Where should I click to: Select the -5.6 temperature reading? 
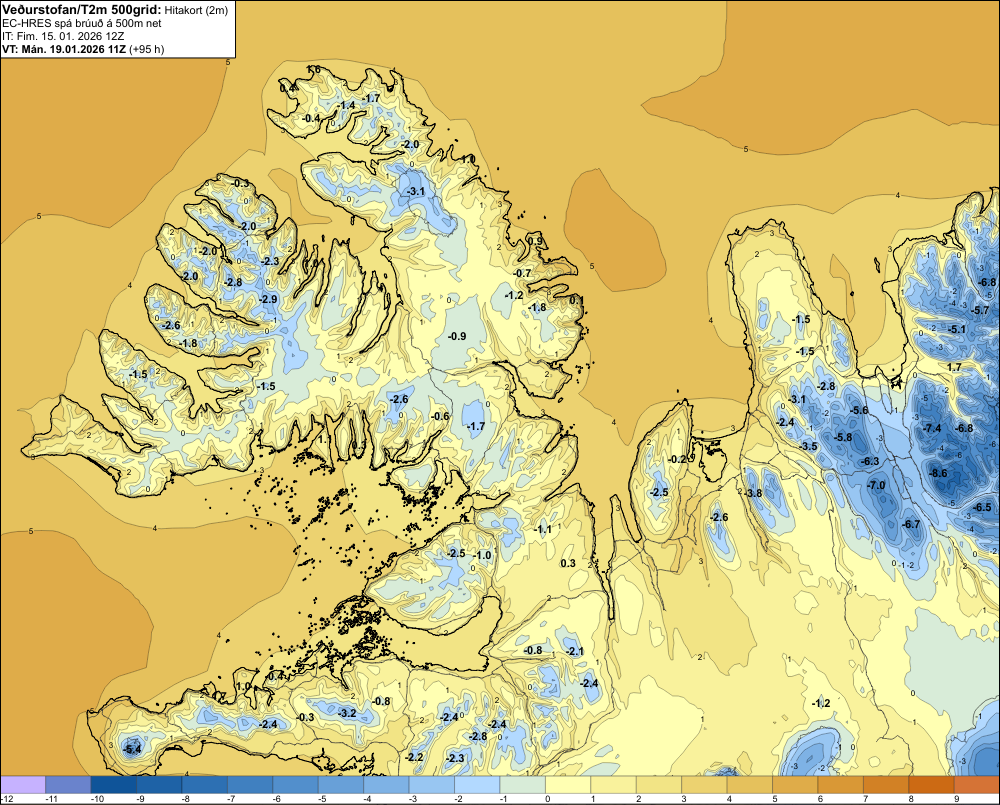pyautogui.click(x=859, y=410)
